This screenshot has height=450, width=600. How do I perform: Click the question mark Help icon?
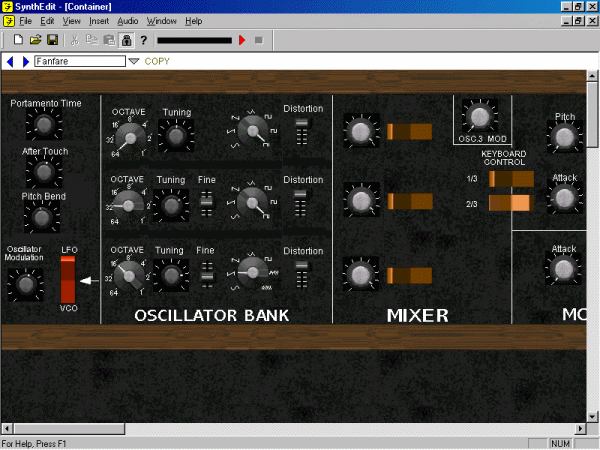[144, 40]
